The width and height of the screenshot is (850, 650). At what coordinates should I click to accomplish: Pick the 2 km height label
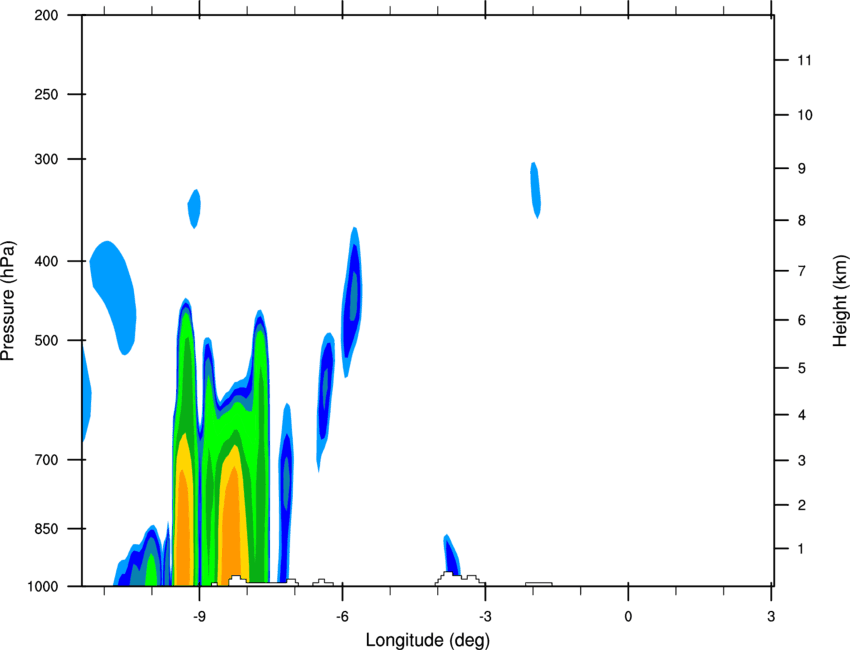[x=802, y=505]
